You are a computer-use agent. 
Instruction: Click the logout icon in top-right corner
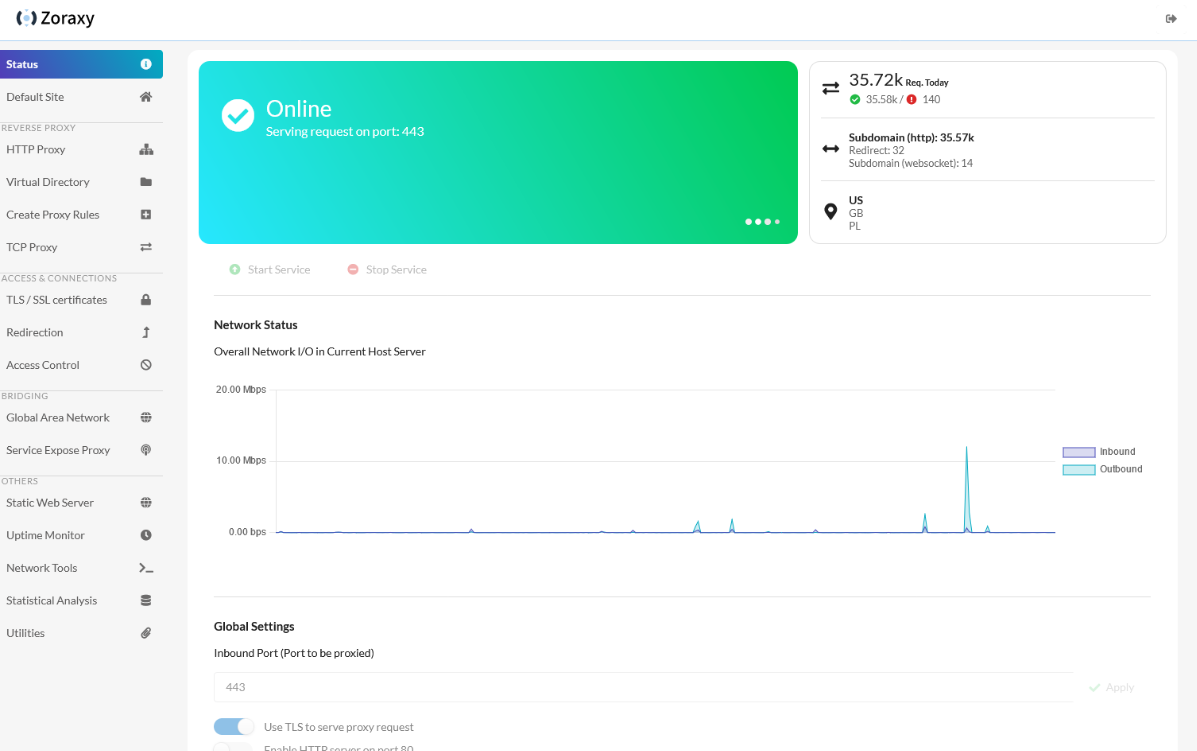tap(1171, 19)
